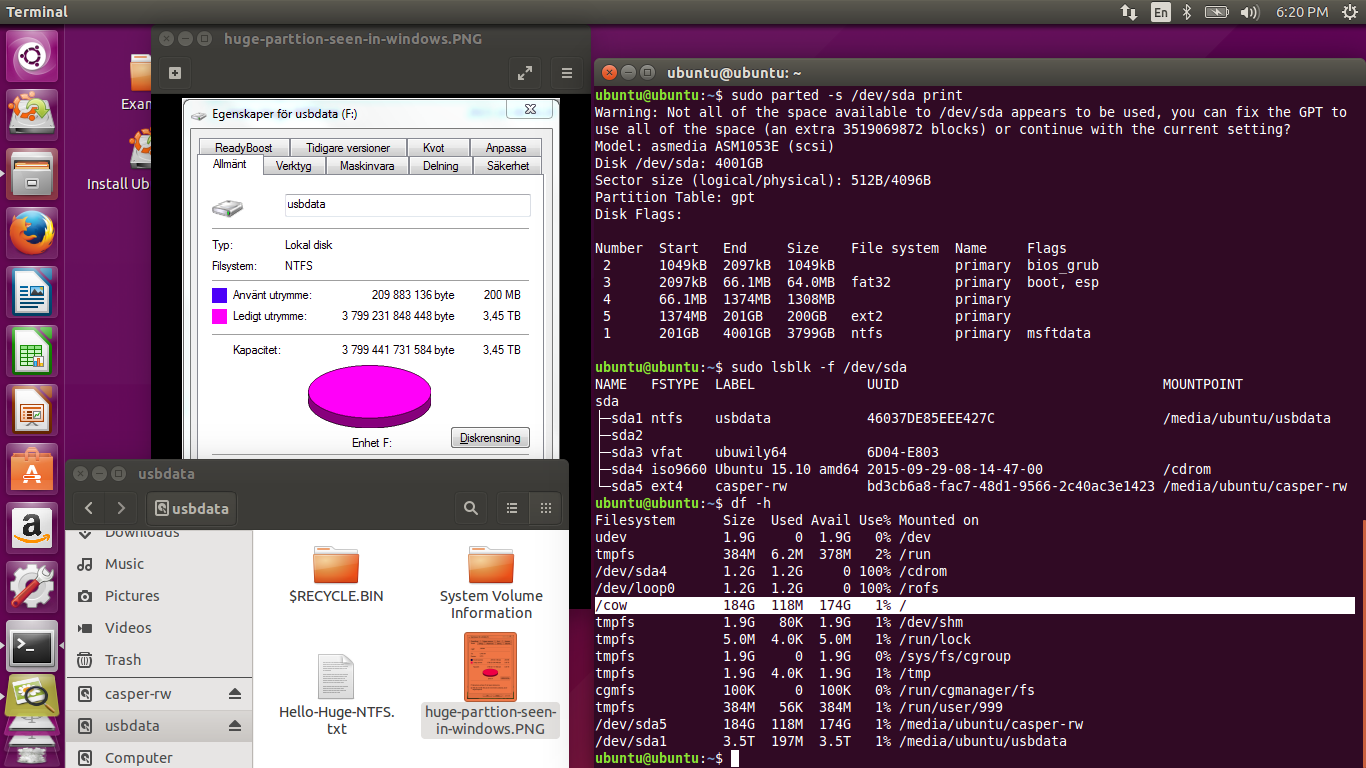The width and height of the screenshot is (1366, 768).
Task: Open the Ubuntu Dash from the launcher
Action: coord(33,57)
